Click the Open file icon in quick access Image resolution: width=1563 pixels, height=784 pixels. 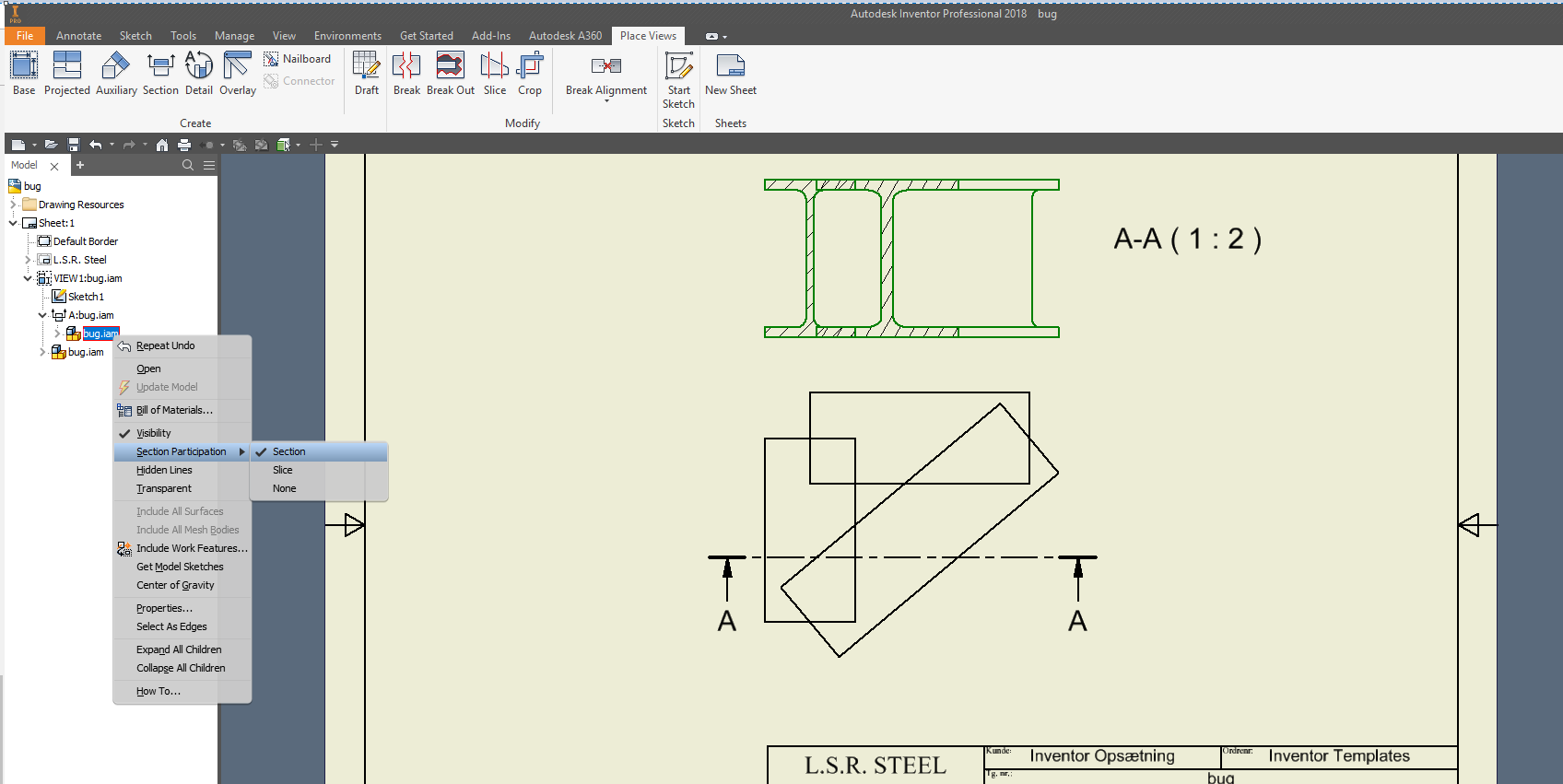tap(51, 145)
